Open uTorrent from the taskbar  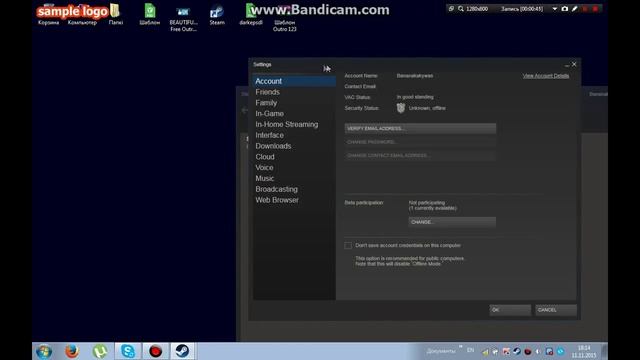(100, 351)
